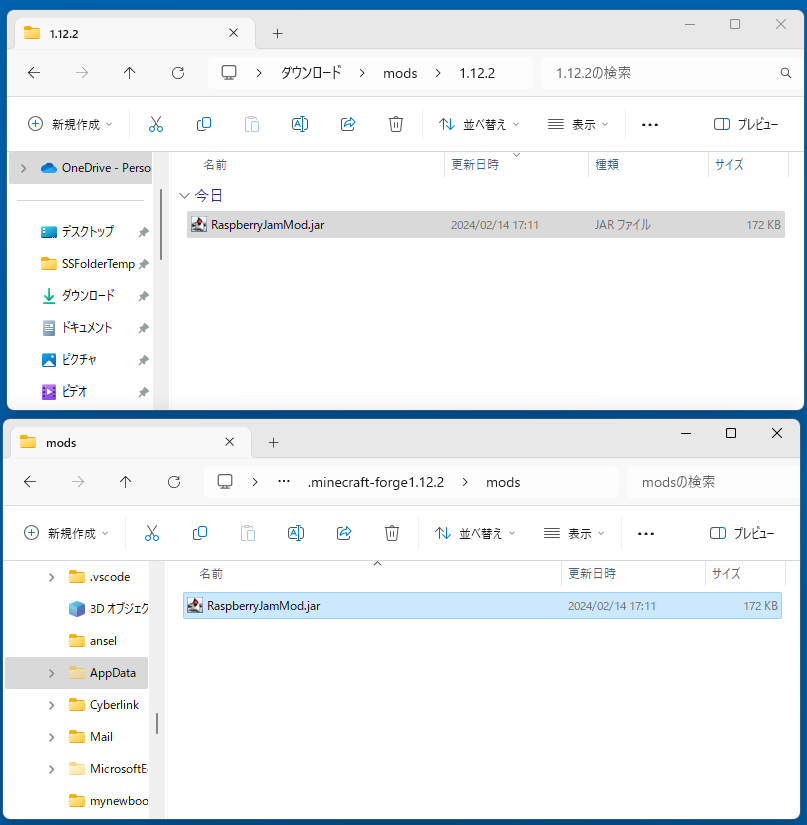Open the more options ellipsis in the 1.12.2 window

(x=649, y=124)
